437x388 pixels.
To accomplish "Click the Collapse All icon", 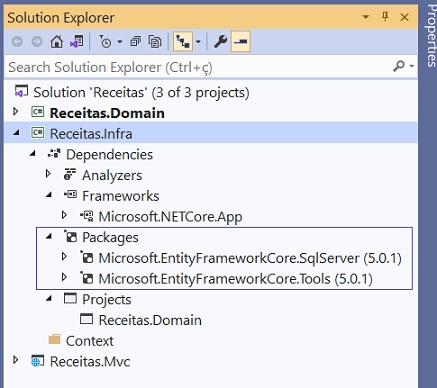I will tap(135, 42).
